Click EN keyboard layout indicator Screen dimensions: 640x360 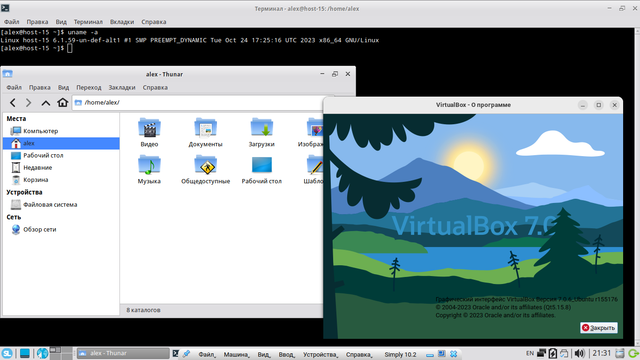(x=530, y=353)
